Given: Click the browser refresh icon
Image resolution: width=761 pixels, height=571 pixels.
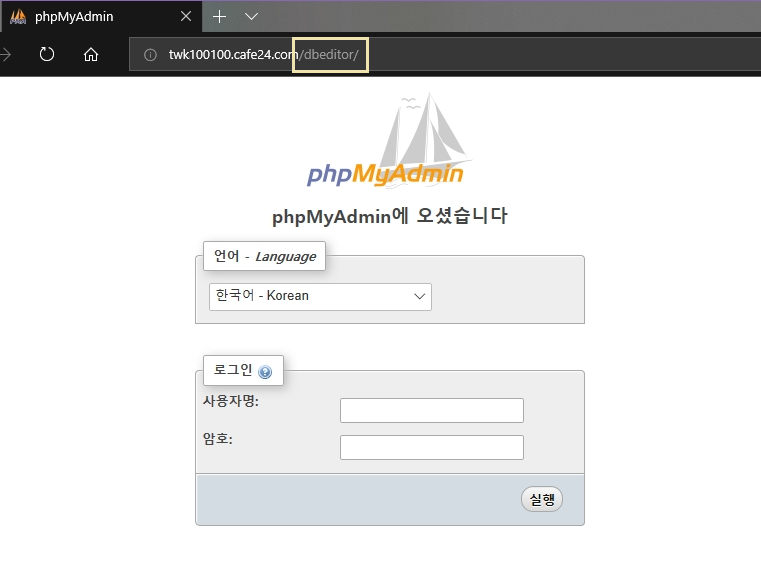Looking at the screenshot, I should [47, 54].
